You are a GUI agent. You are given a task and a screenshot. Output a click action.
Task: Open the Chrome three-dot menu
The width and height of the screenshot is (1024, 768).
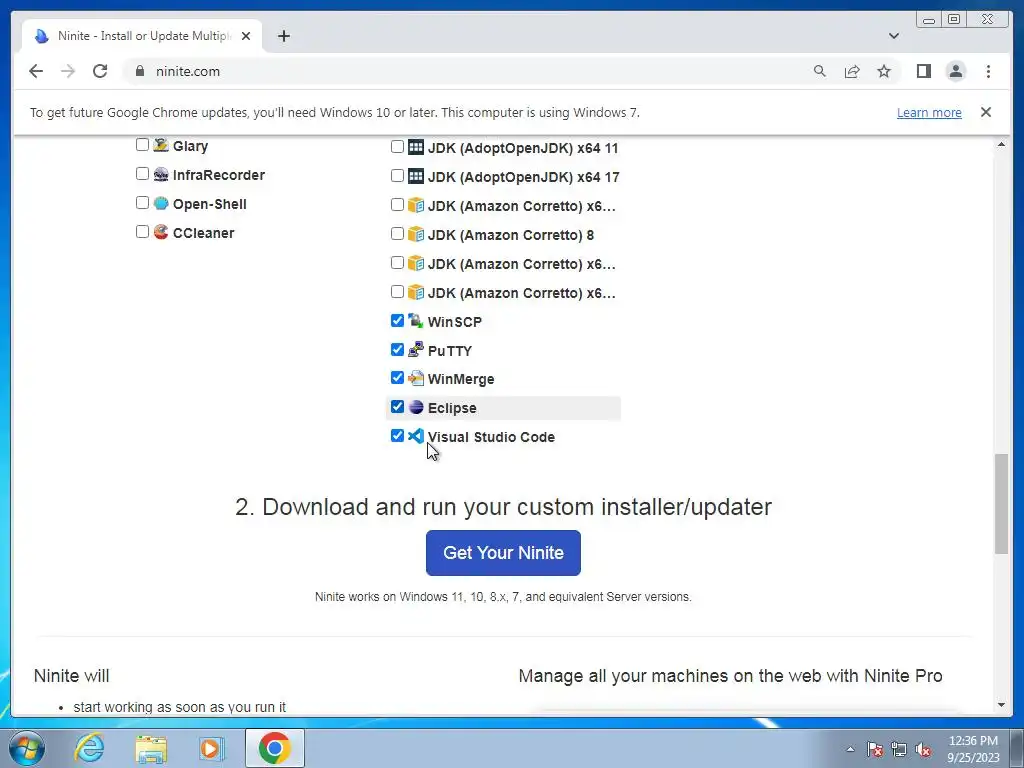(988, 71)
